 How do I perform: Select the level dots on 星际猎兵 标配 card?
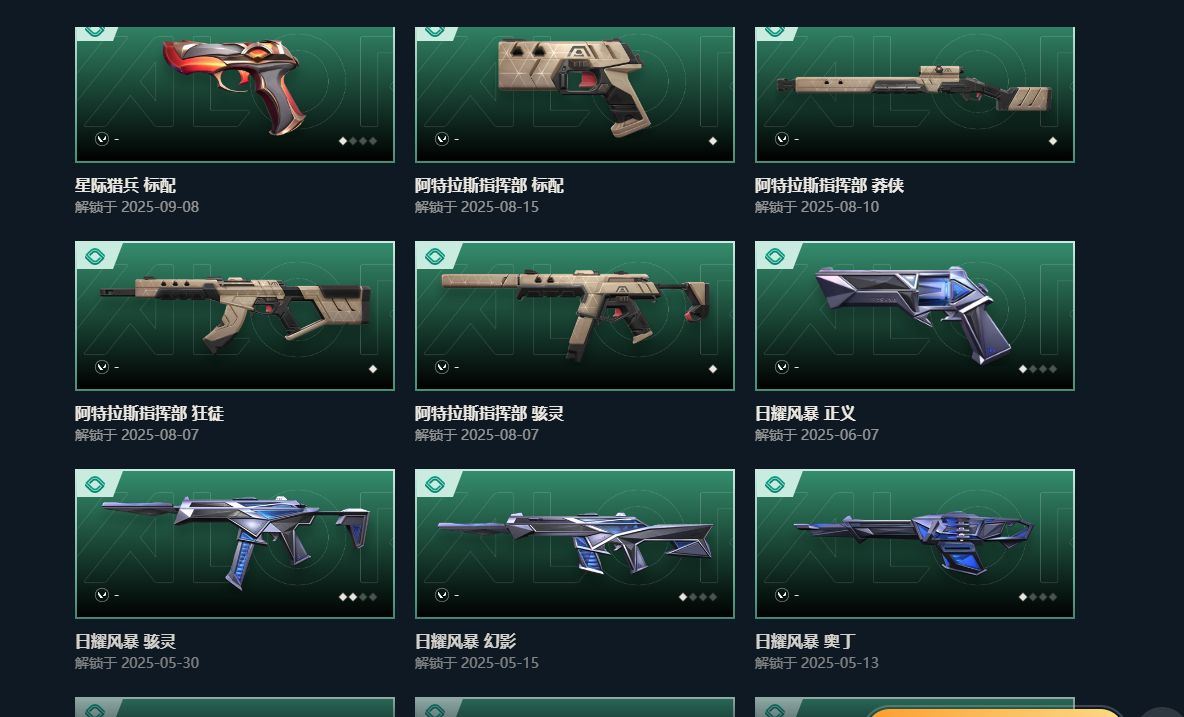coord(358,141)
